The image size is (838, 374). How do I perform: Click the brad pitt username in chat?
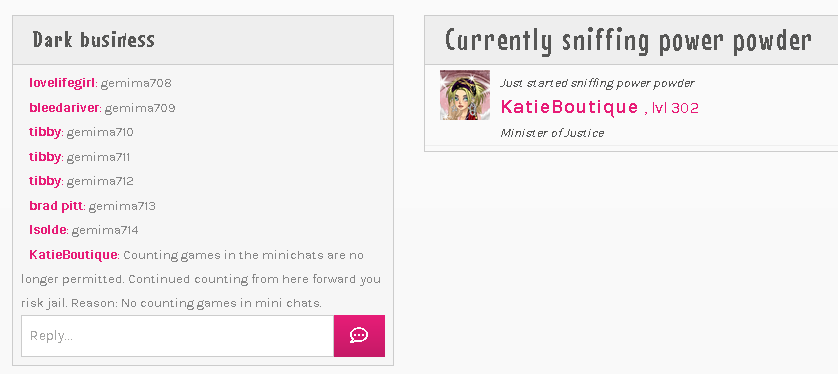pyautogui.click(x=56, y=206)
